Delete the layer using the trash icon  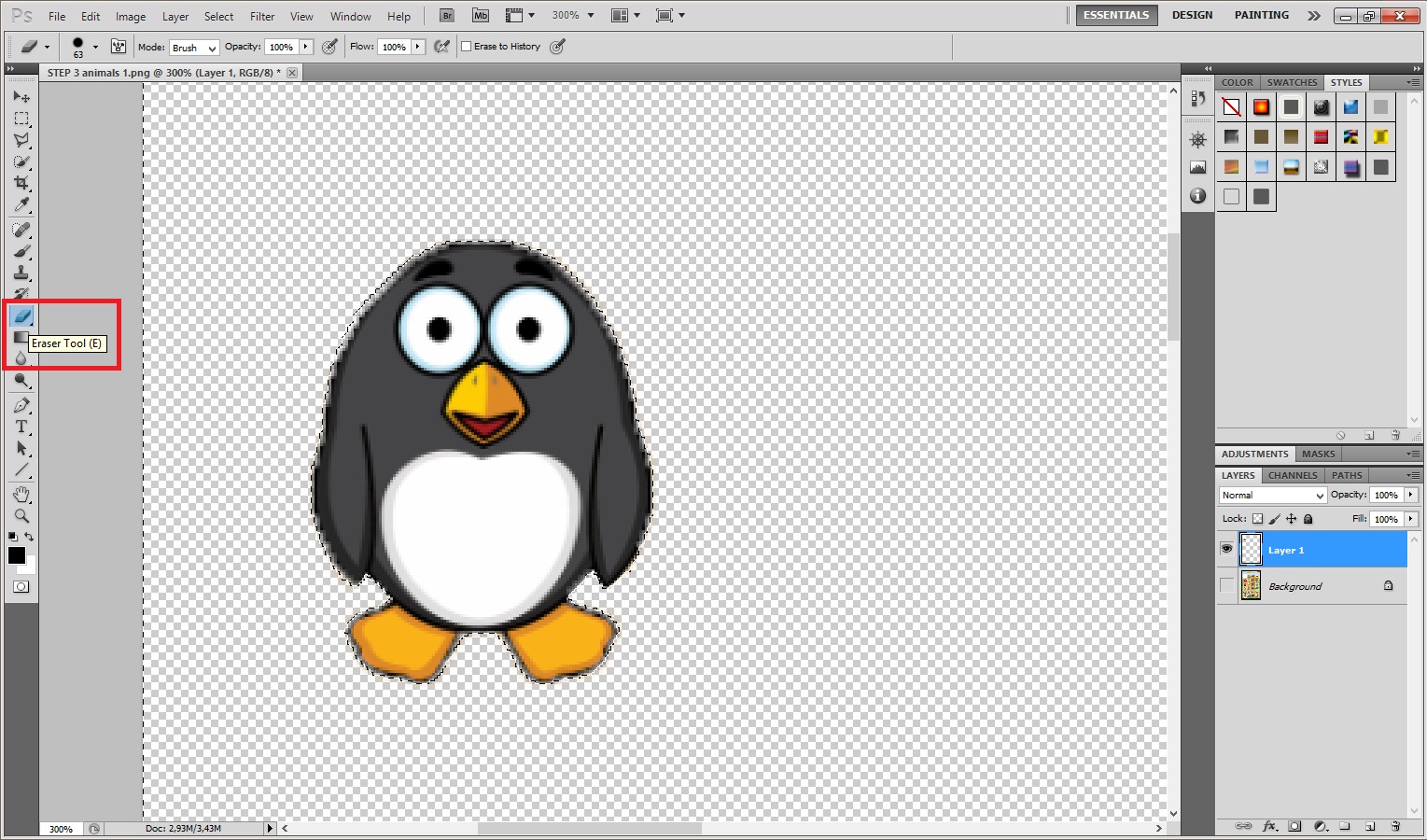click(x=1395, y=826)
